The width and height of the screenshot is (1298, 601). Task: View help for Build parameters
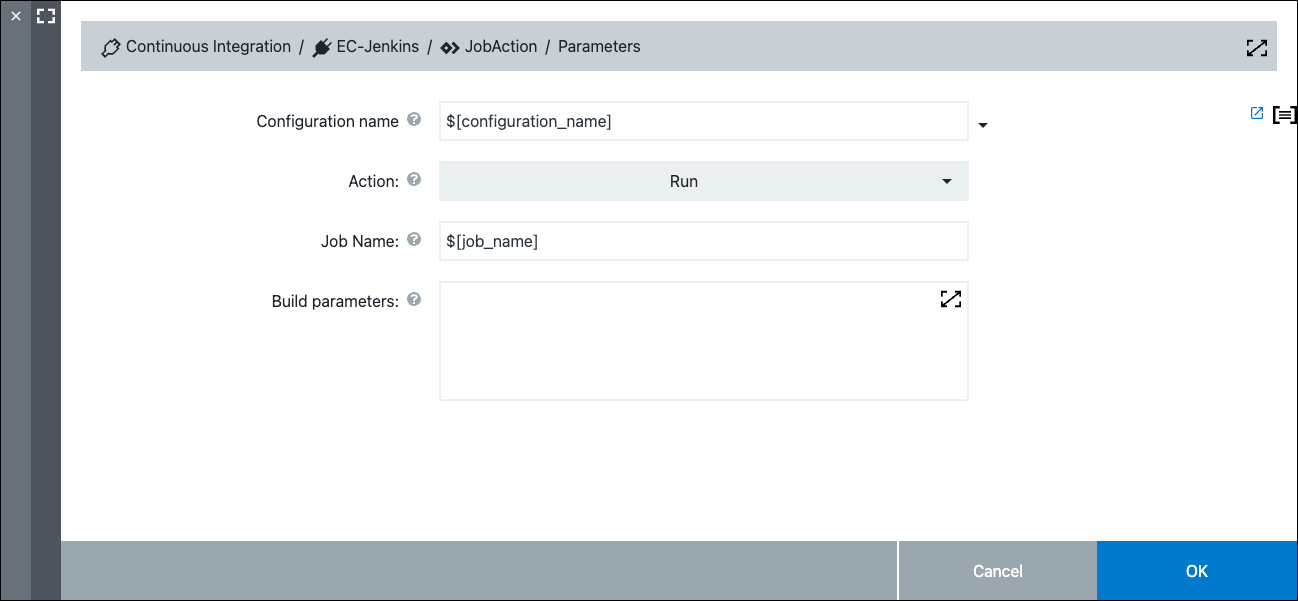[415, 300]
